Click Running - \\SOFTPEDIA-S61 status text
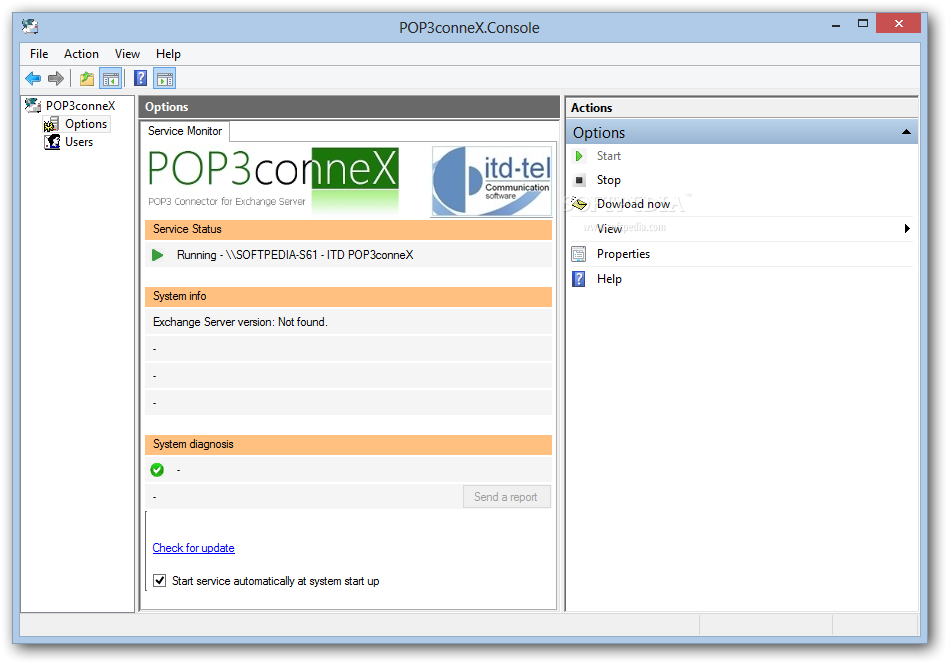 pyautogui.click(x=295, y=255)
